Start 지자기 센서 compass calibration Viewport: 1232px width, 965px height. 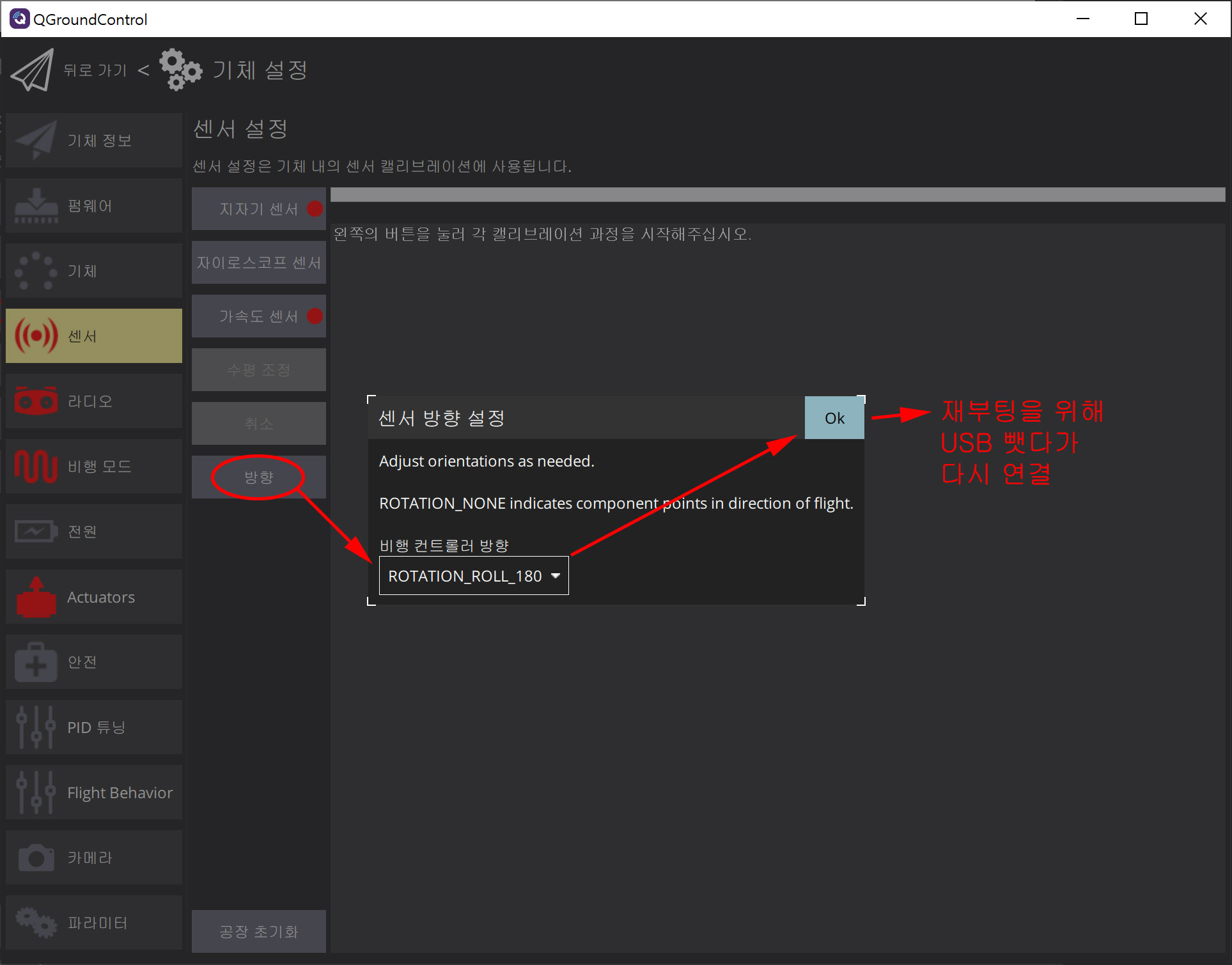(258, 209)
